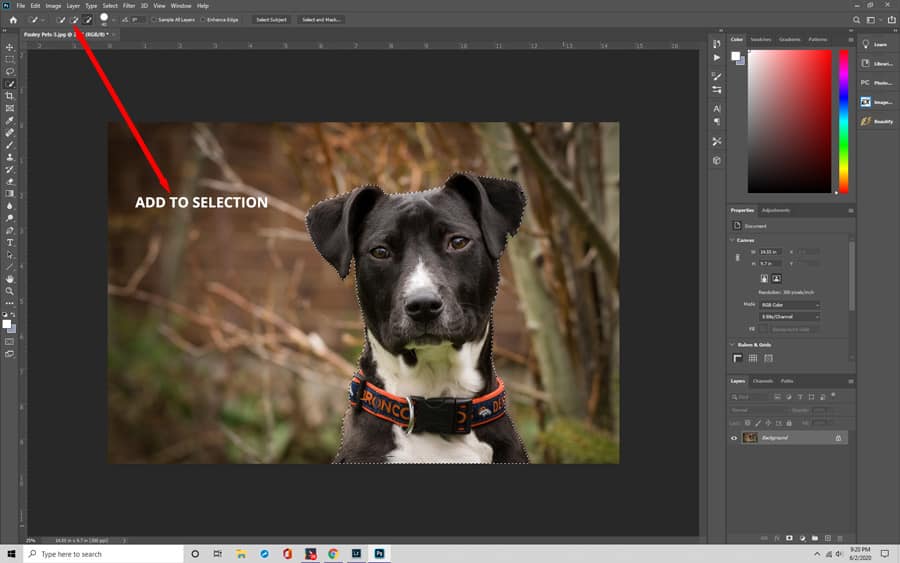Open the File menu
This screenshot has width=900, height=563.
point(21,6)
